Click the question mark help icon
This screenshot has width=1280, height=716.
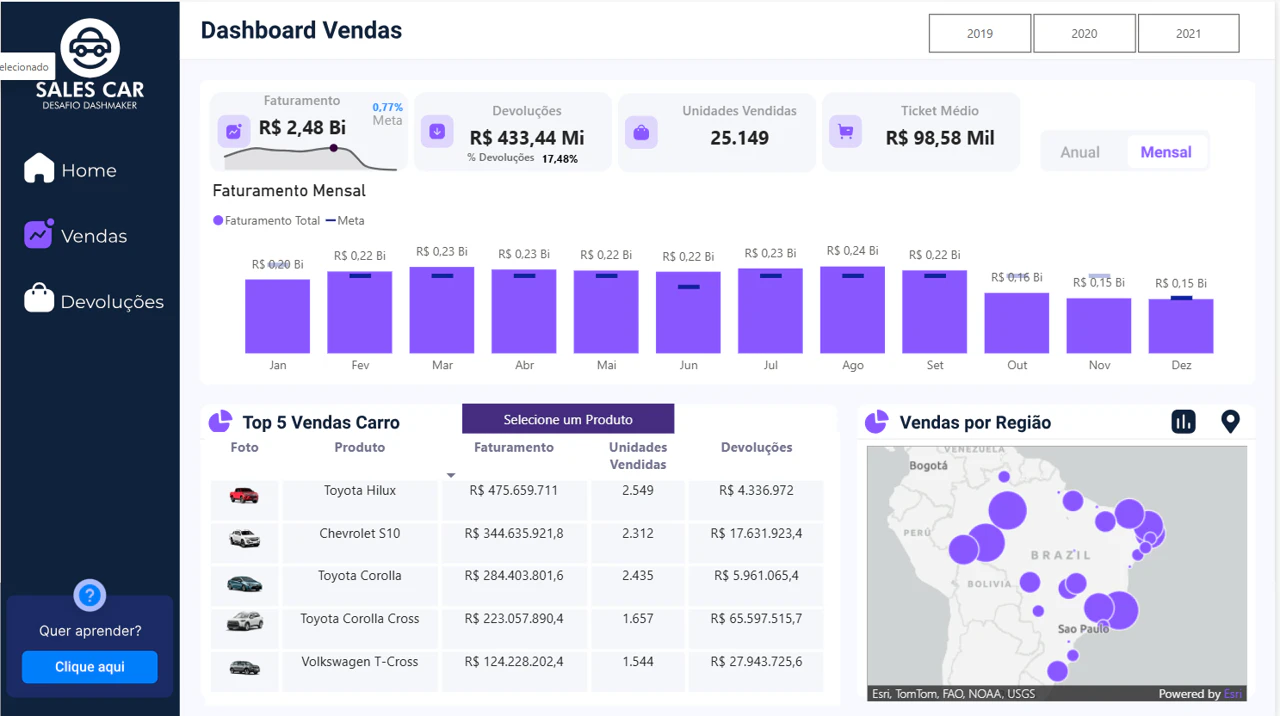click(x=90, y=597)
